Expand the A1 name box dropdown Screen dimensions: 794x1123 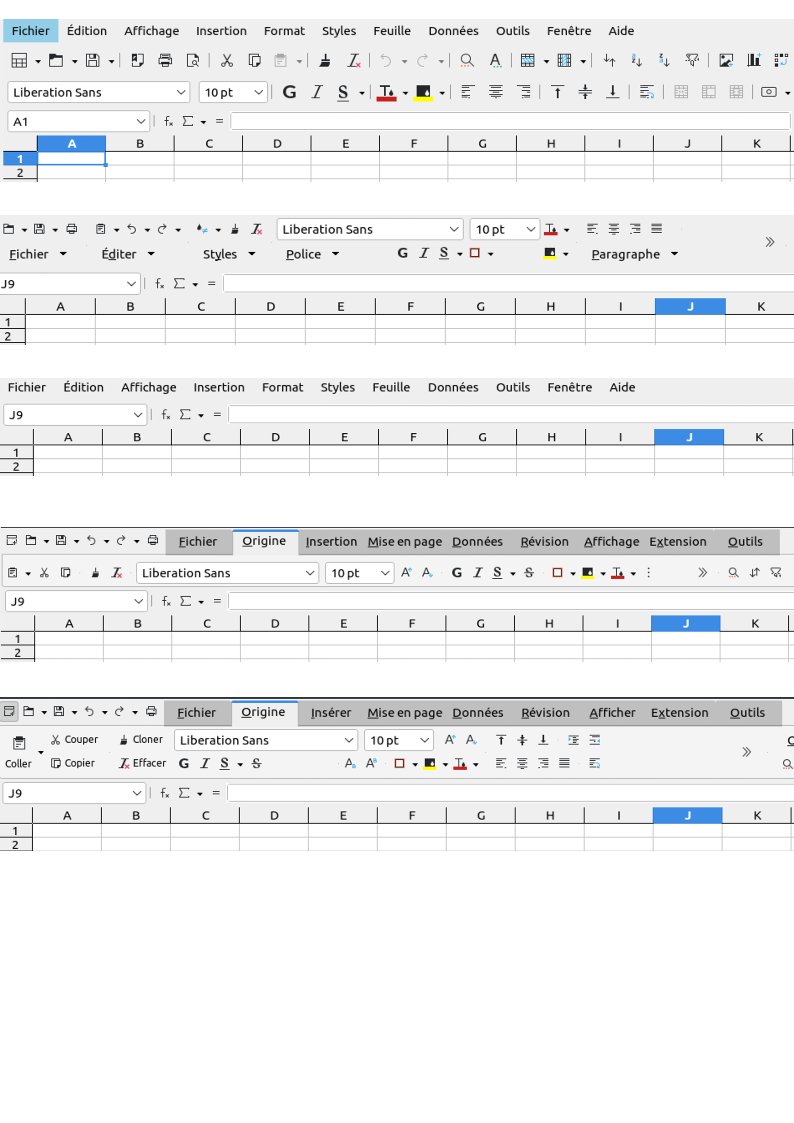[141, 122]
